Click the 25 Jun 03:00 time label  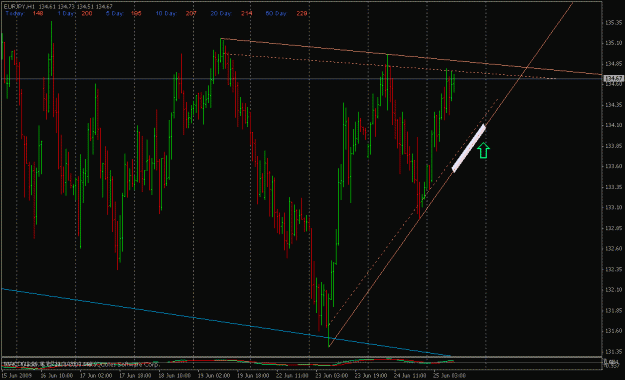point(450,376)
